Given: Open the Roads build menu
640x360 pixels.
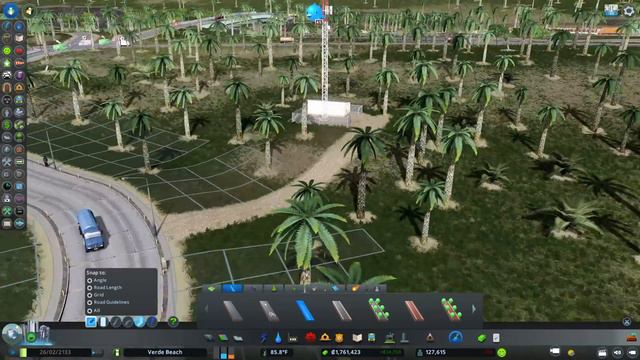Looking at the screenshot, I should click(x=209, y=338).
